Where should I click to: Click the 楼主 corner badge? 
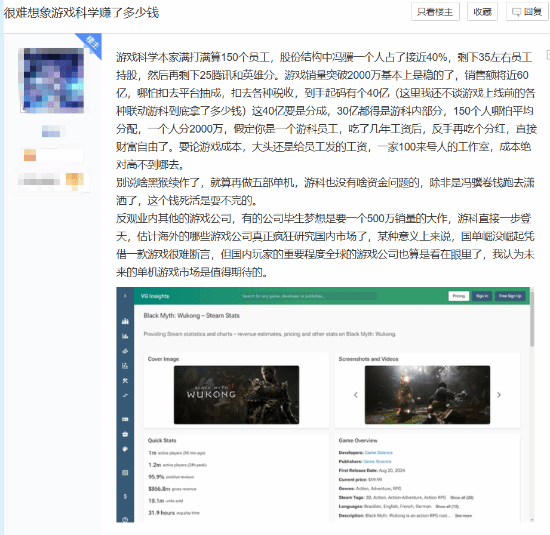point(92,43)
